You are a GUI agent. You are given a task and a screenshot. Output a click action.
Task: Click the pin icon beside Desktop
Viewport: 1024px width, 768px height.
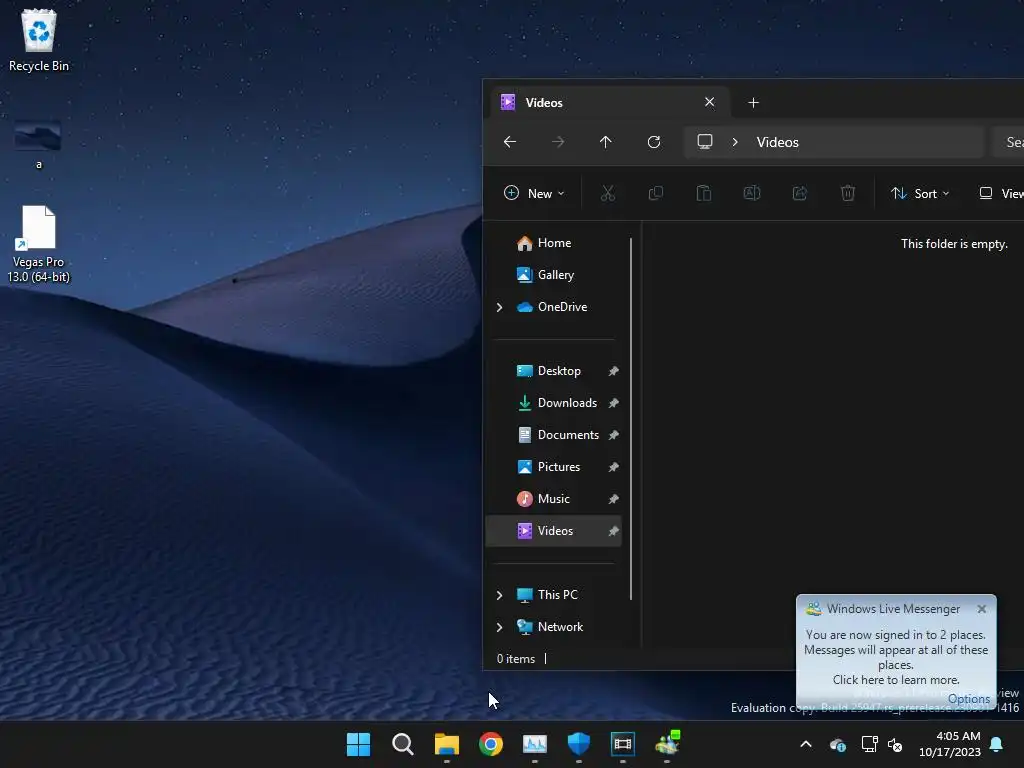[613, 371]
